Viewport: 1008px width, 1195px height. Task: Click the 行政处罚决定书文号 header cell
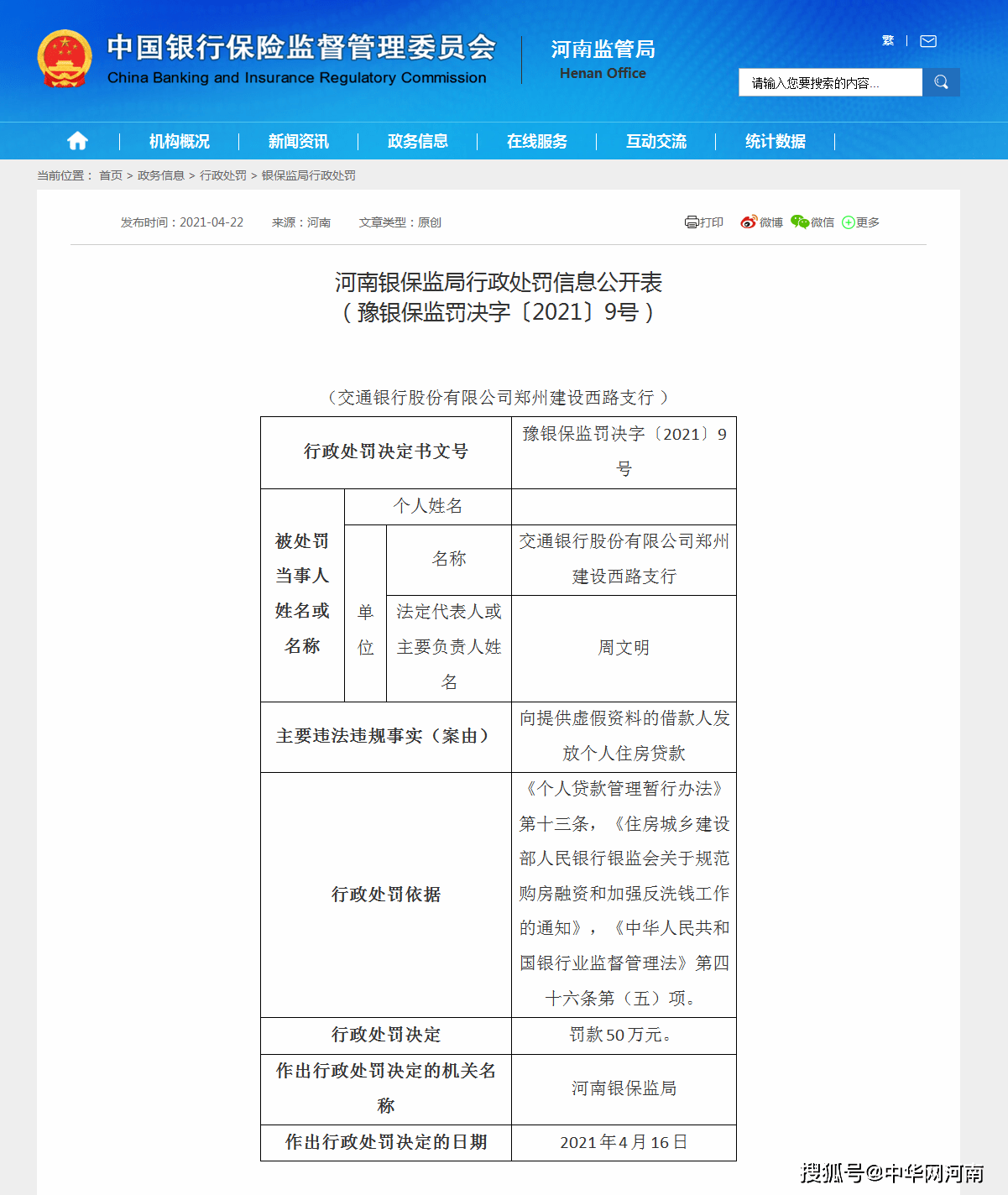click(x=386, y=452)
